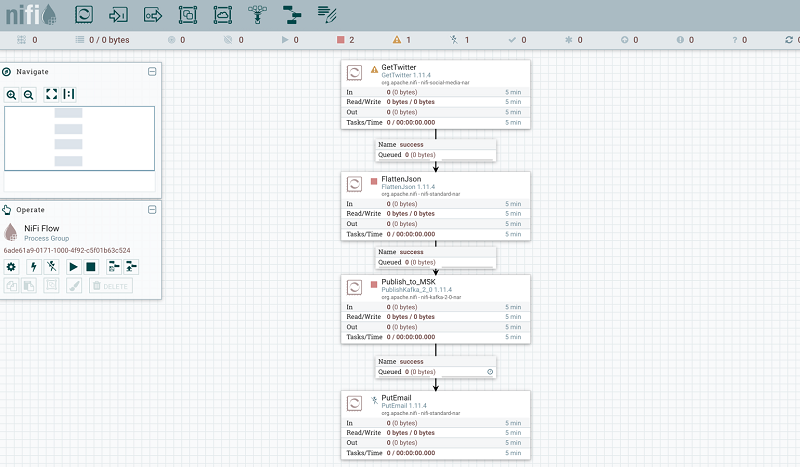Image resolution: width=800 pixels, height=467 pixels.
Task: Select the Remote Process Group toolbar icon
Action: [222, 15]
